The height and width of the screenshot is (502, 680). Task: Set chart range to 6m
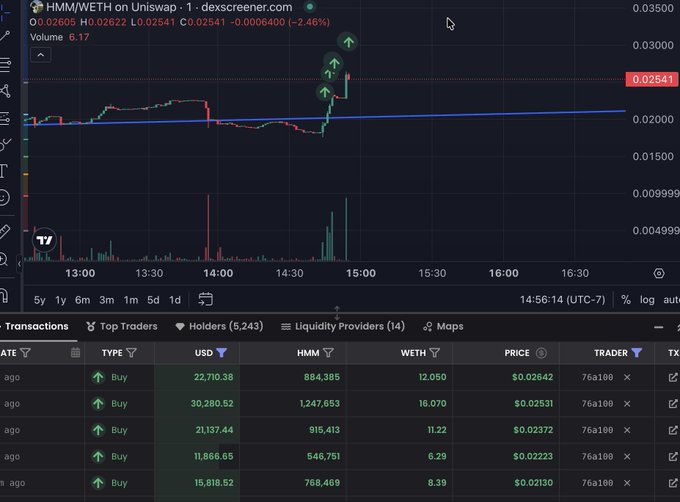(82, 300)
